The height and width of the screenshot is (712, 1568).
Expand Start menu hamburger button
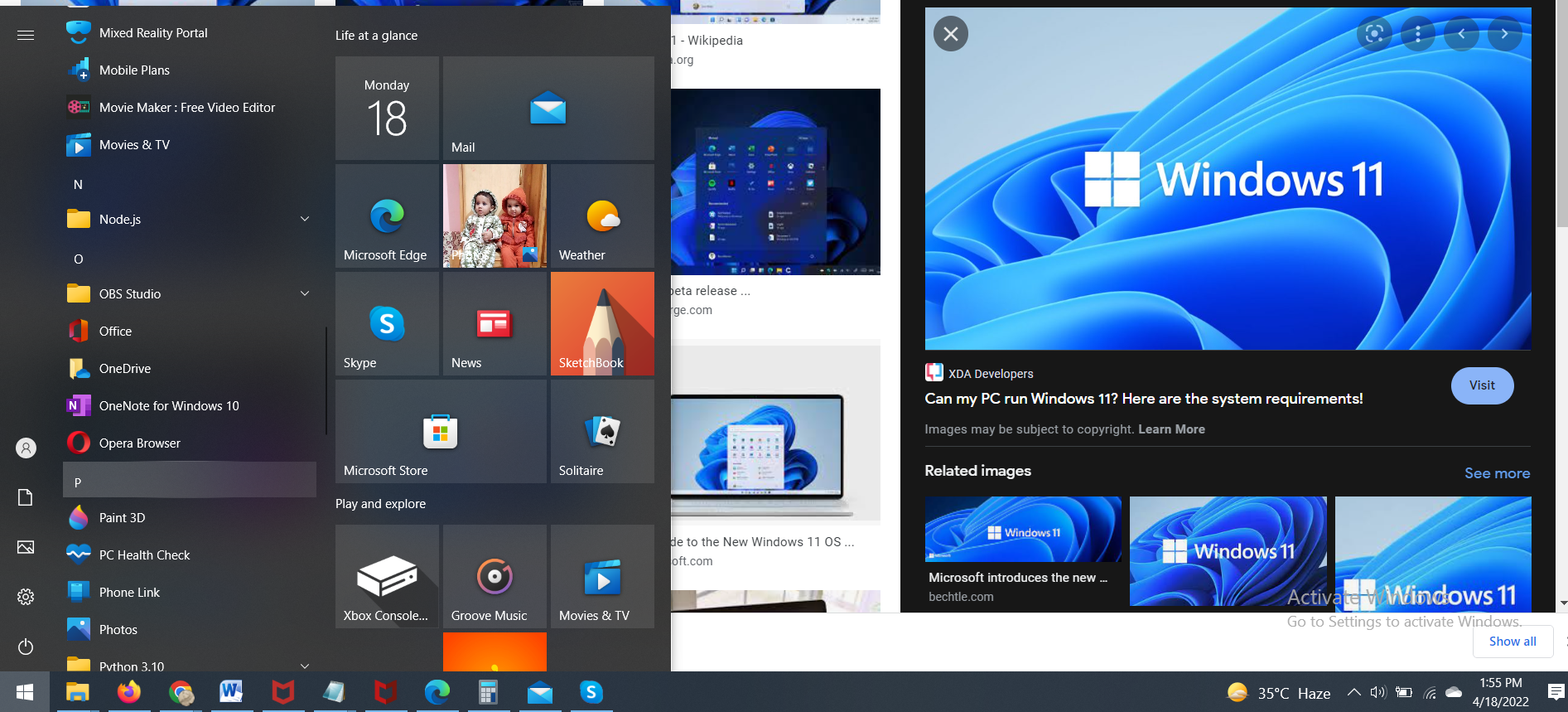(x=26, y=35)
